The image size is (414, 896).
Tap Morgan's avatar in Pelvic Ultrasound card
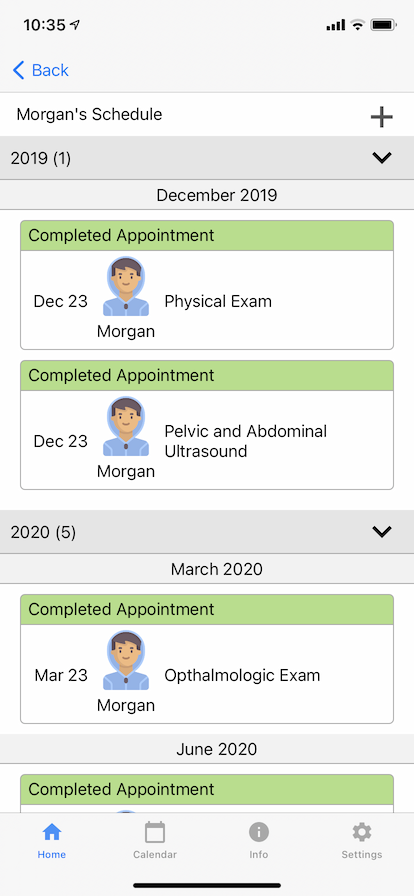[x=126, y=427]
